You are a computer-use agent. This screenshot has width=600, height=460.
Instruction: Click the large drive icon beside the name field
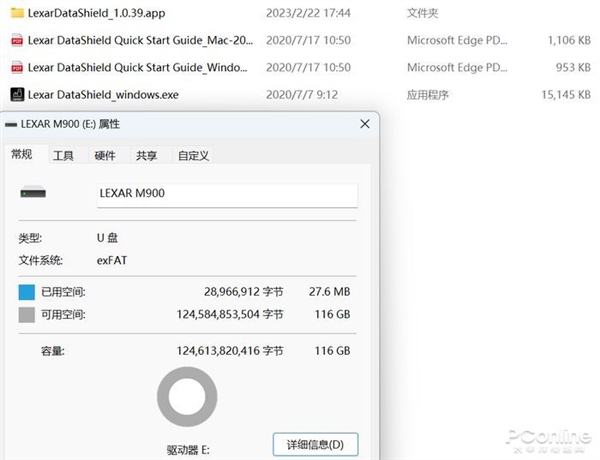[33, 192]
